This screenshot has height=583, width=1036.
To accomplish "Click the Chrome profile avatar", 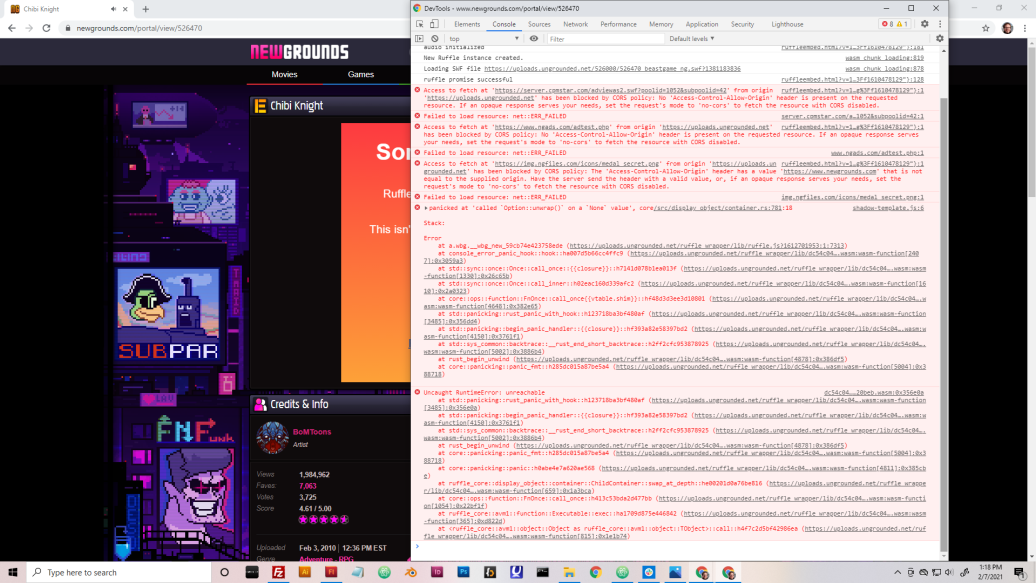I will point(1007,28).
